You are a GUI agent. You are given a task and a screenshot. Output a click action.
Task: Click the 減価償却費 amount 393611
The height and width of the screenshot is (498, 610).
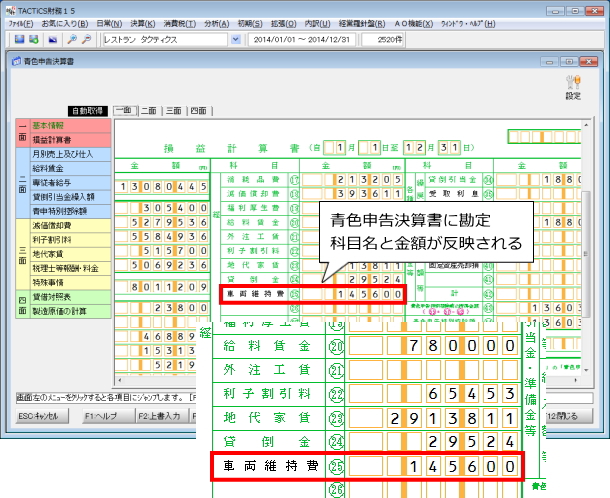352,194
